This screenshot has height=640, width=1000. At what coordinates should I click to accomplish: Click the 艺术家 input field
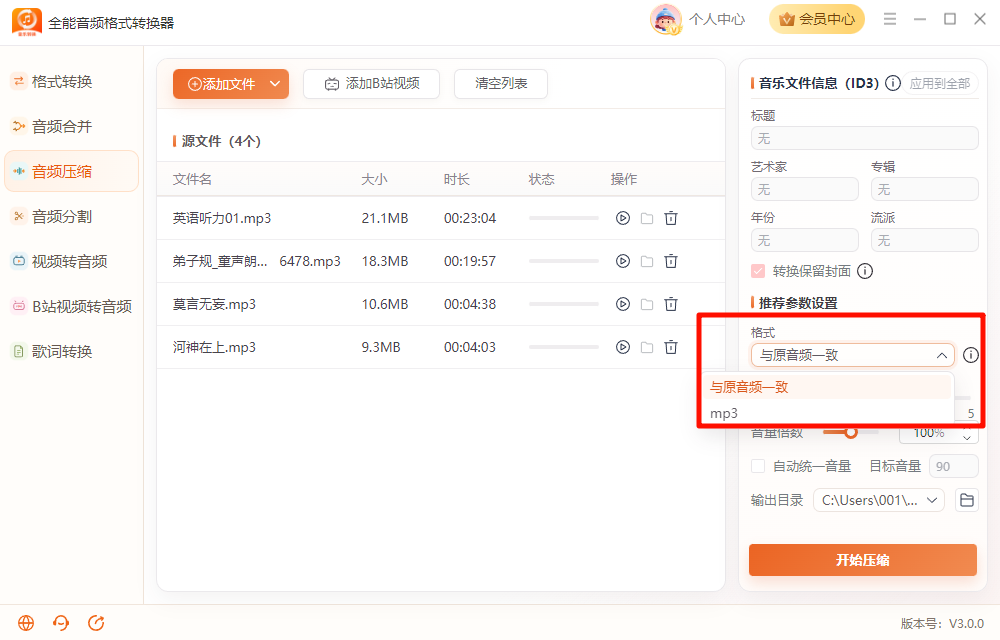[805, 189]
